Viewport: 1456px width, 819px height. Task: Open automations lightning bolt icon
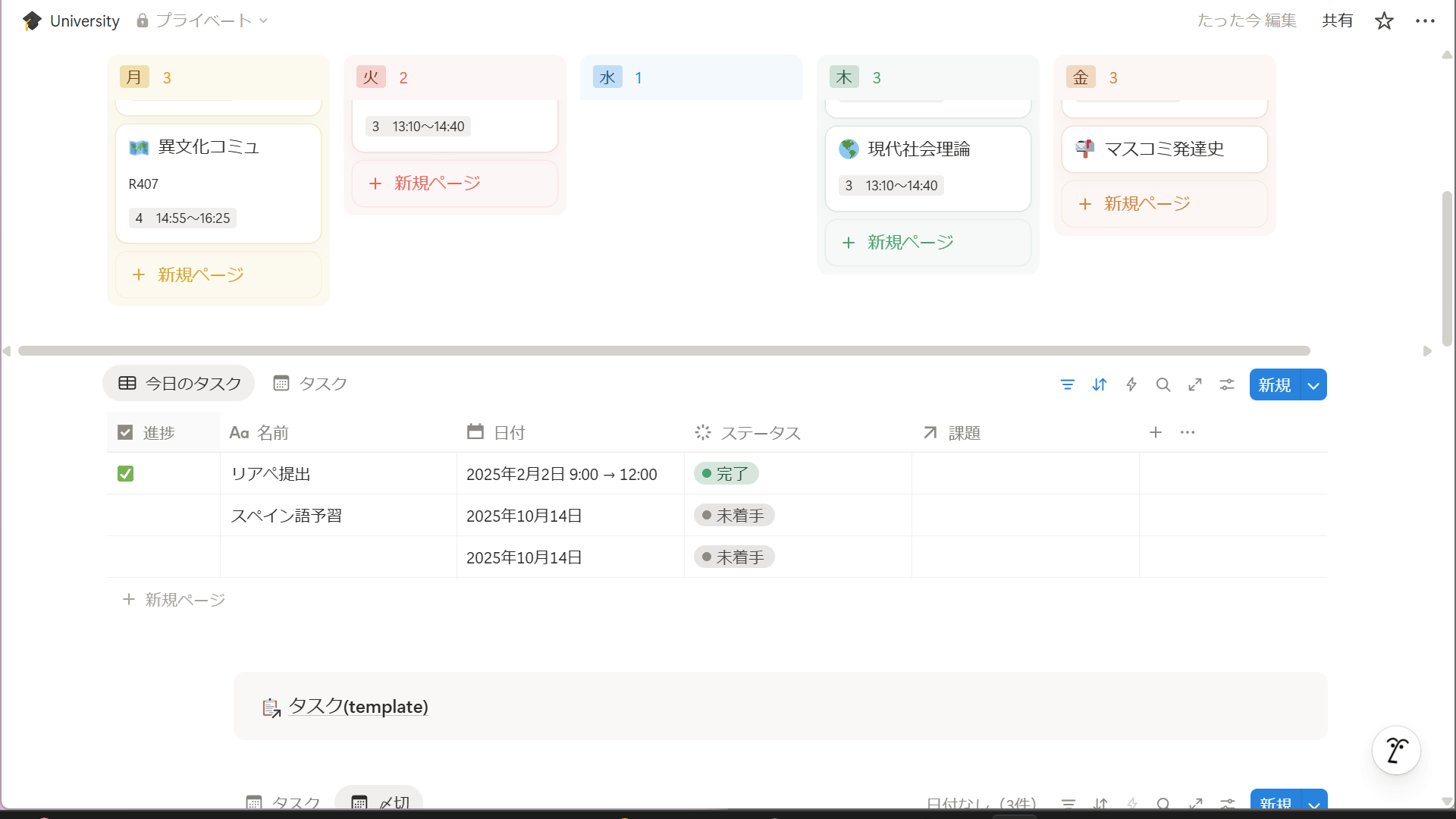tap(1131, 385)
